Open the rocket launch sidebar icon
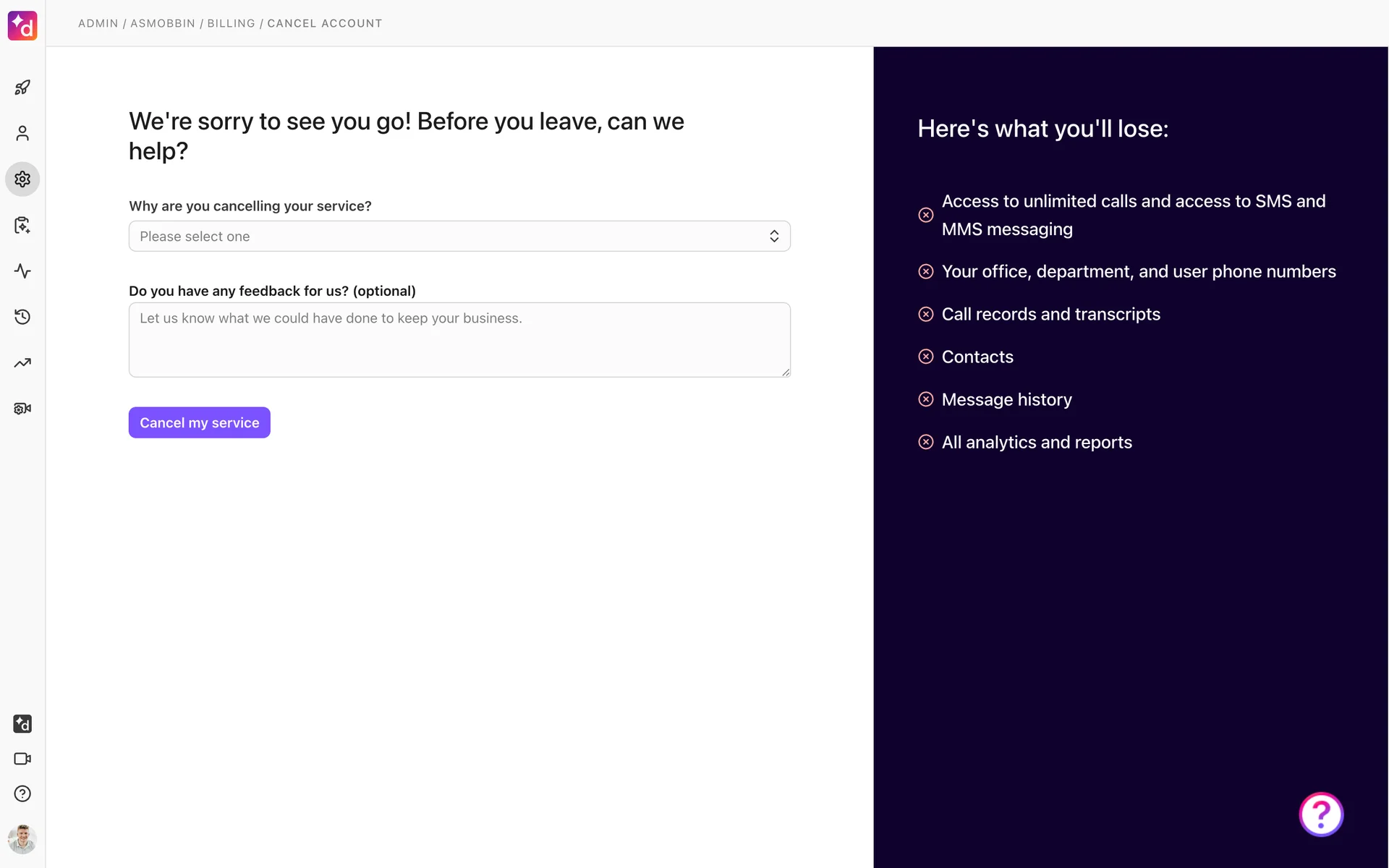Viewport: 1389px width, 868px height. 22,88
